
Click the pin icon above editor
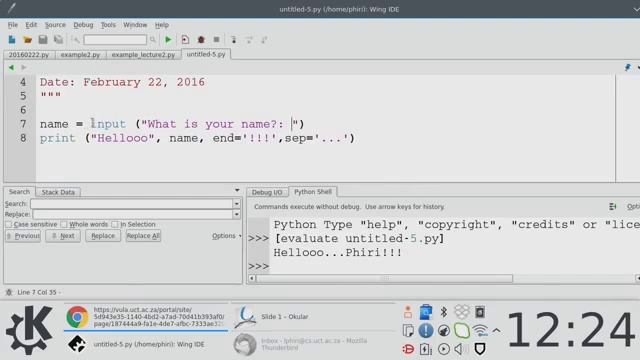coord(628,67)
